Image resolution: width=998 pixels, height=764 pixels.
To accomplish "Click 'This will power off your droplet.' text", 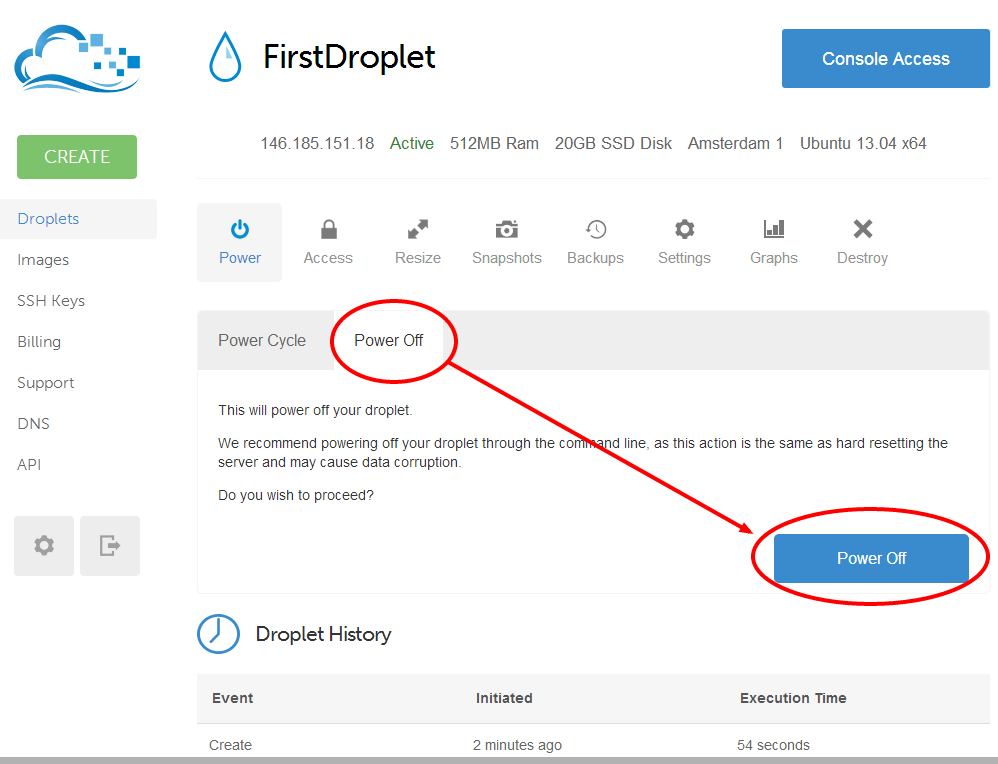I will pos(315,410).
